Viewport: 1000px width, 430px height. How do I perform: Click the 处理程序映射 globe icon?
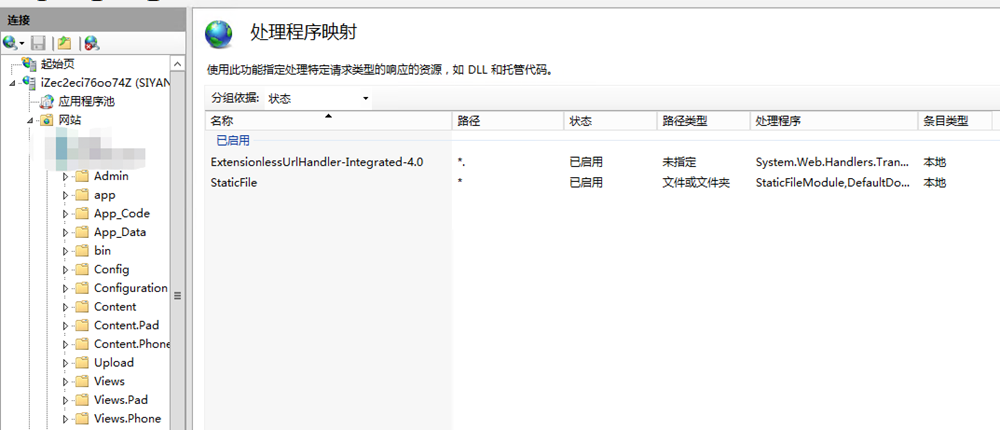219,34
